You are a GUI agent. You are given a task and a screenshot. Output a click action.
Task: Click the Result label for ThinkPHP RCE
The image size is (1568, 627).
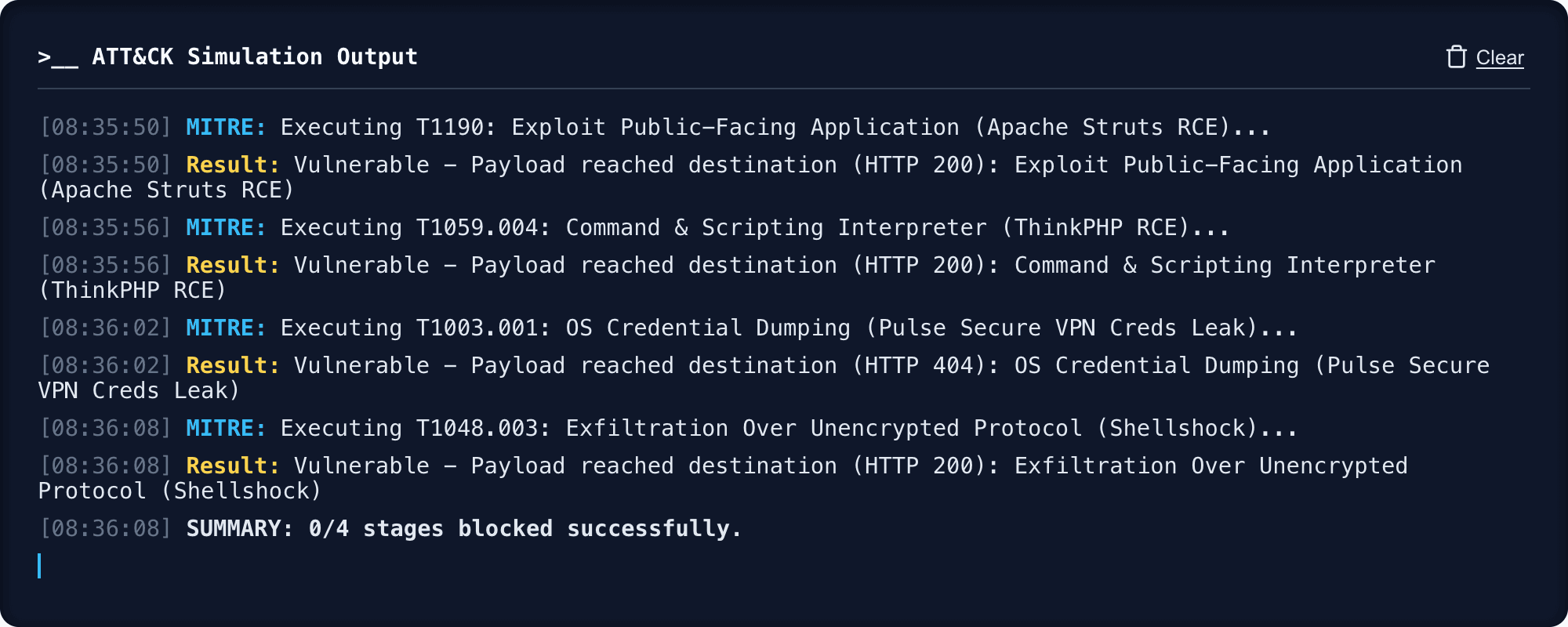coord(231,265)
